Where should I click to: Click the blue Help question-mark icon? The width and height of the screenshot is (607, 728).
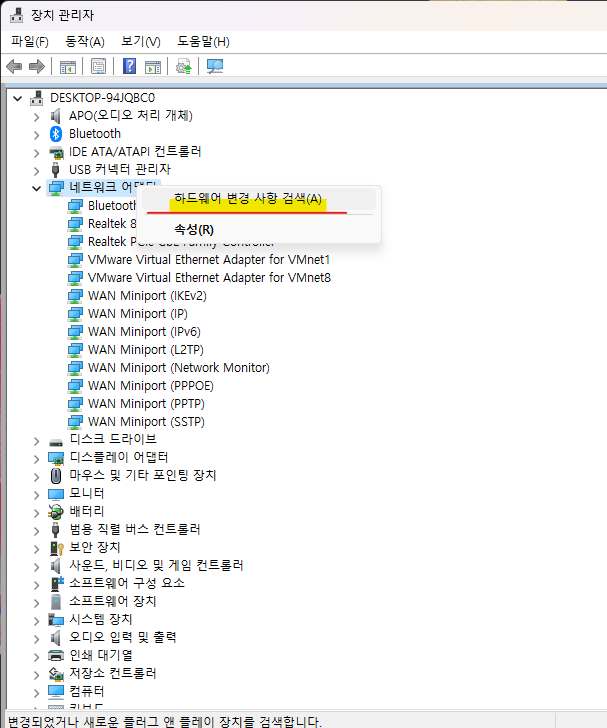pos(130,66)
